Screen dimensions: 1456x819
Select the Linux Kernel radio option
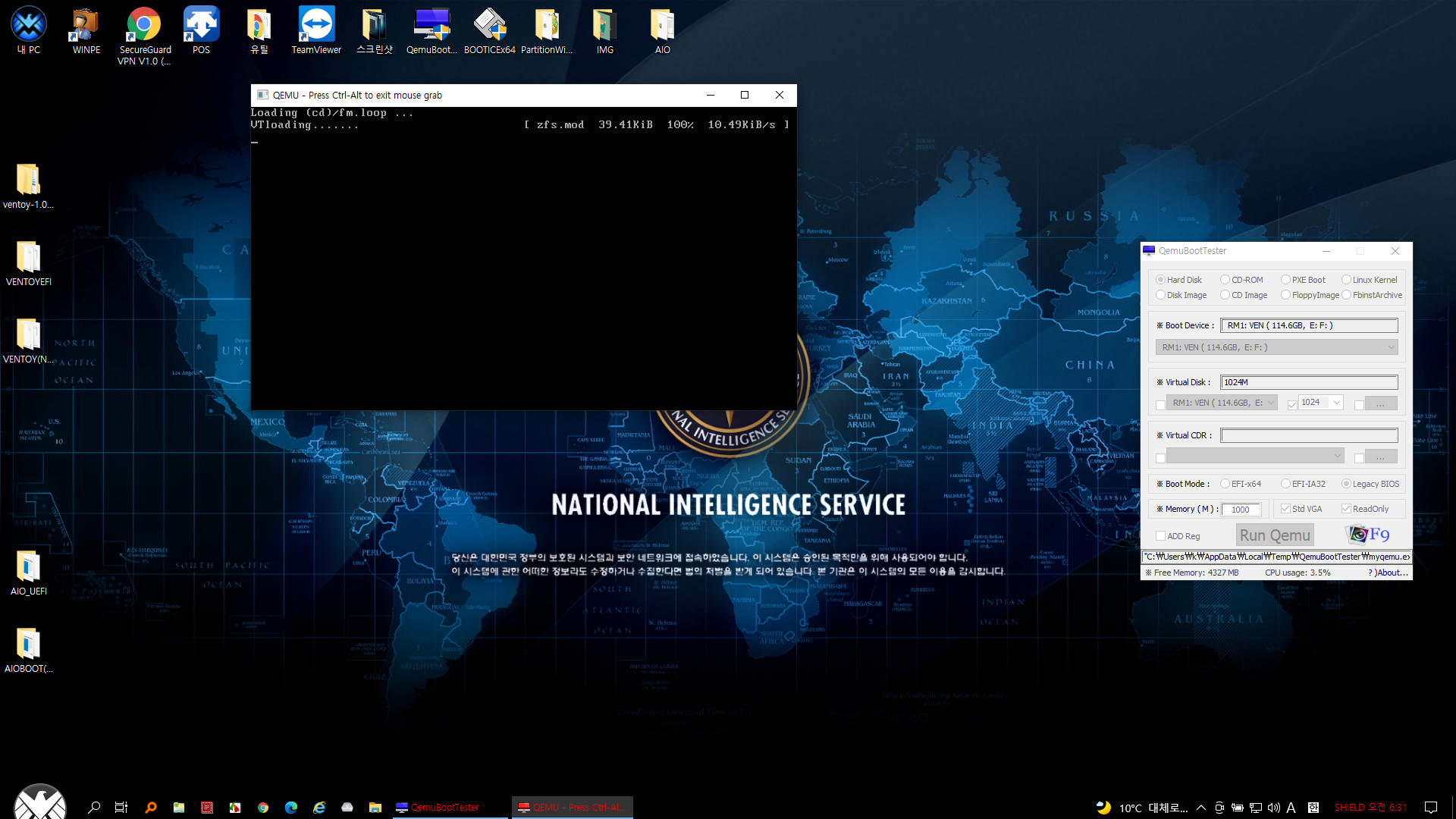pos(1370,280)
